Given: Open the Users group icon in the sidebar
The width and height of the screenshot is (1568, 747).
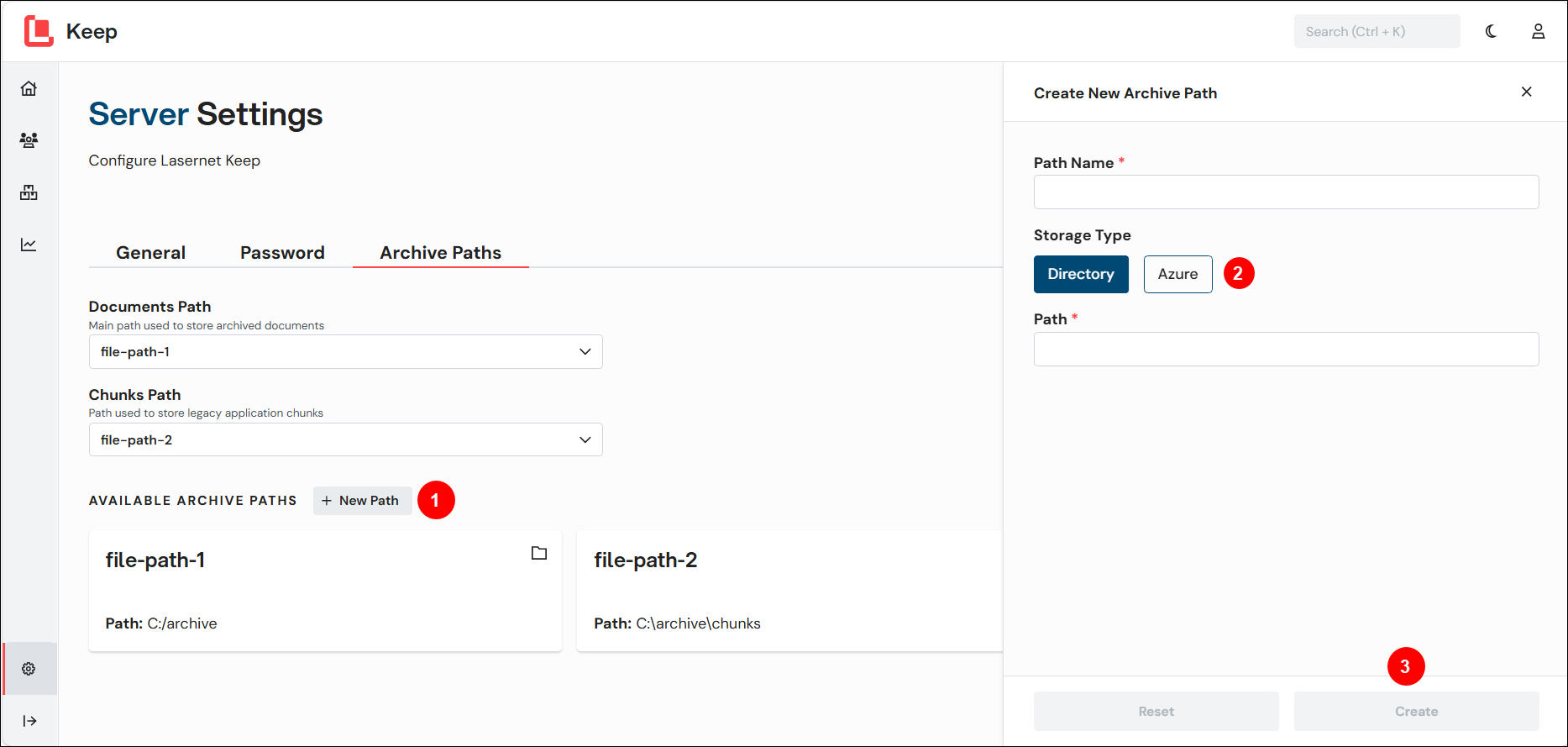Looking at the screenshot, I should click(x=29, y=140).
